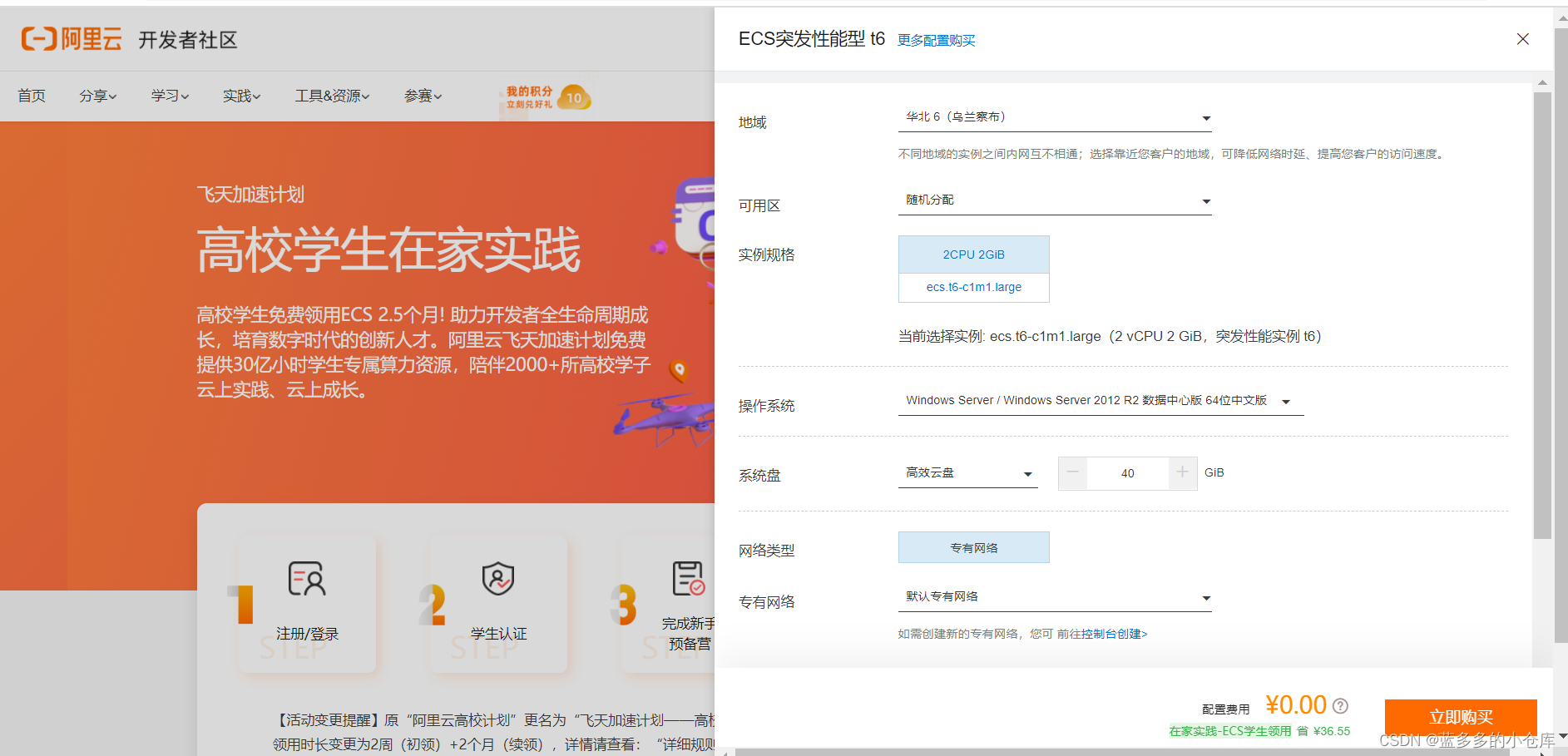Open the operating system Windows Server dropdown
Image resolution: width=1568 pixels, height=756 pixels.
pyautogui.click(x=1101, y=401)
